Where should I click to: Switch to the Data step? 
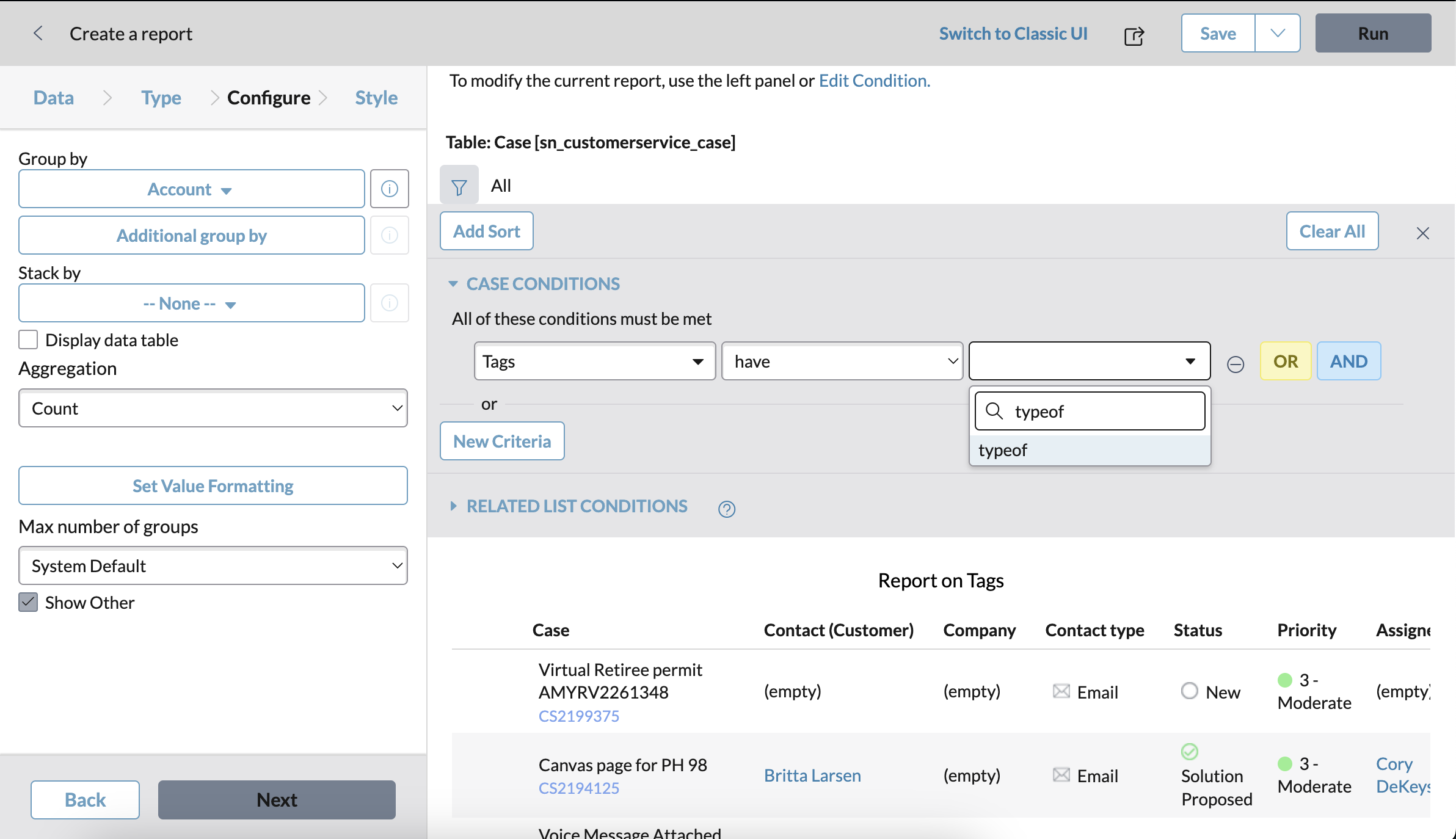[x=53, y=97]
